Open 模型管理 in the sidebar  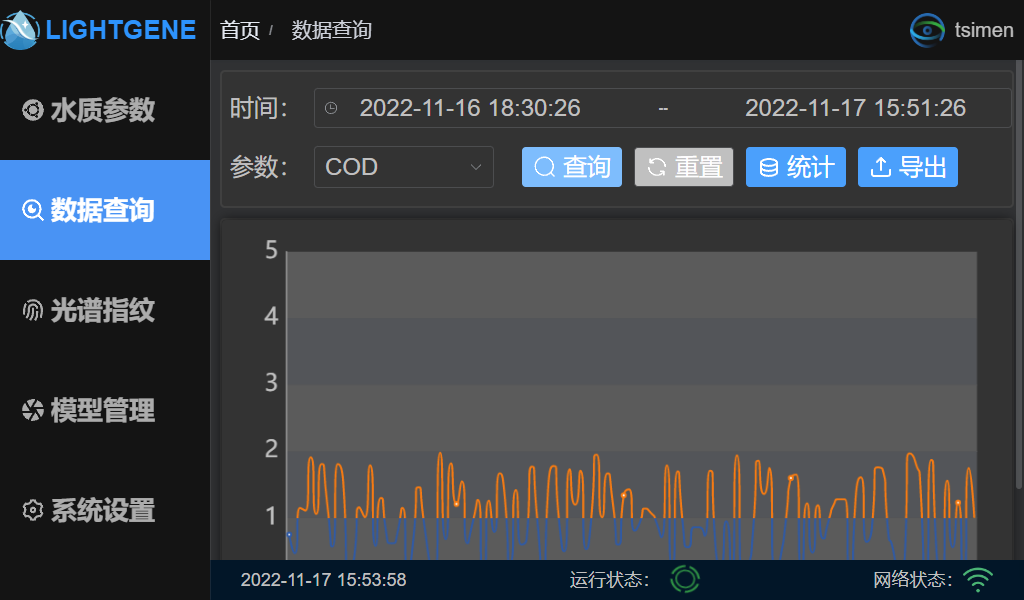point(104,410)
